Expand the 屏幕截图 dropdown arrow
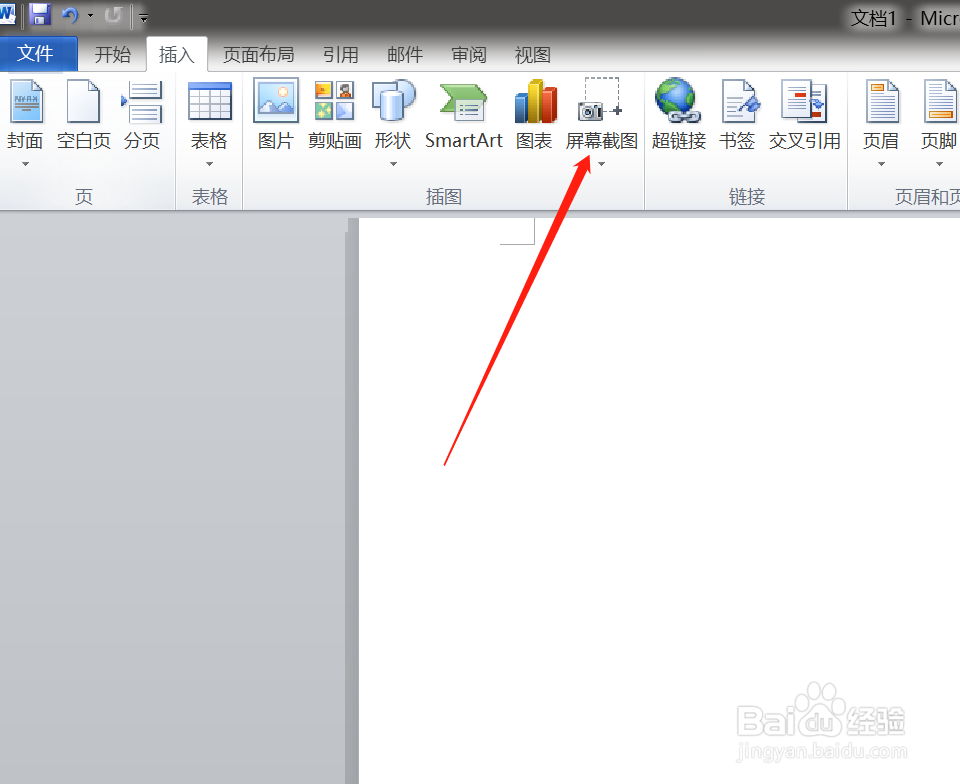The image size is (960, 784). 601,164
